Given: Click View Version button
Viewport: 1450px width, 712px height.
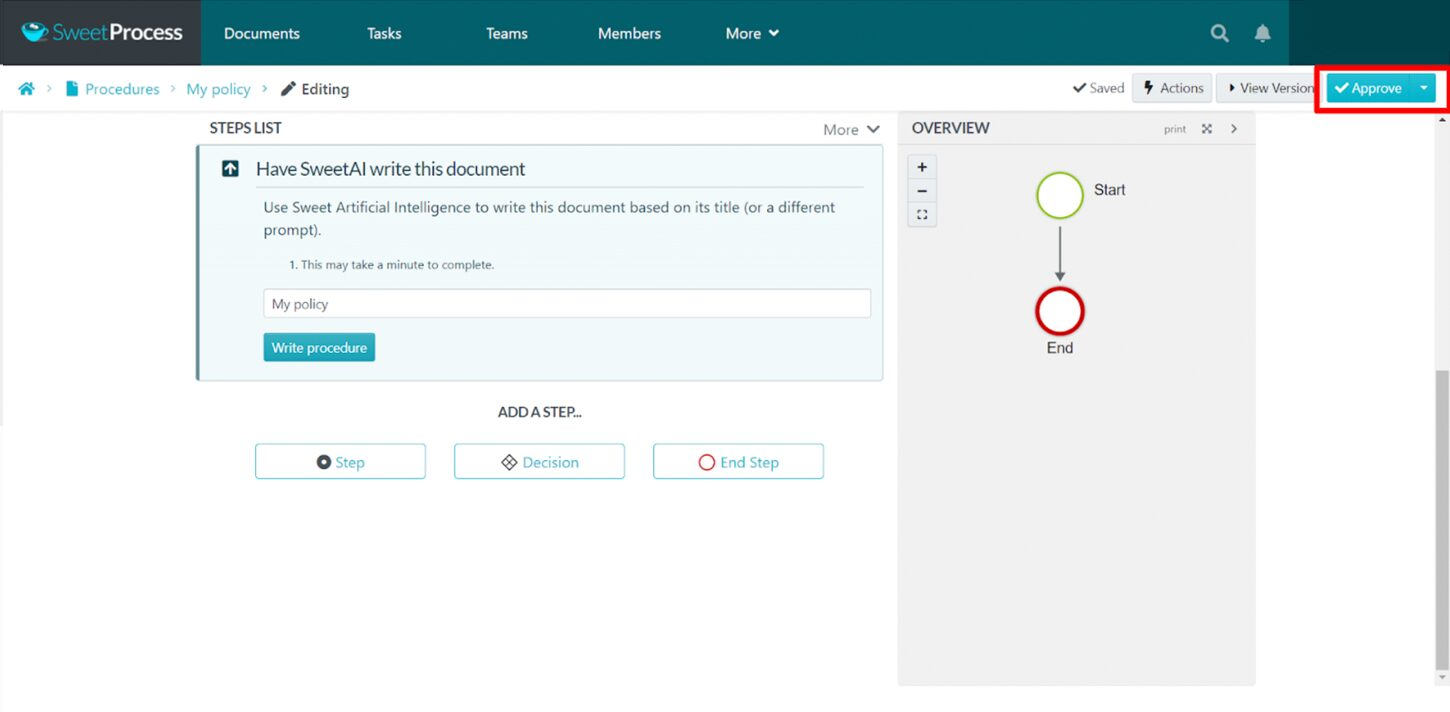Looking at the screenshot, I should [x=1269, y=88].
